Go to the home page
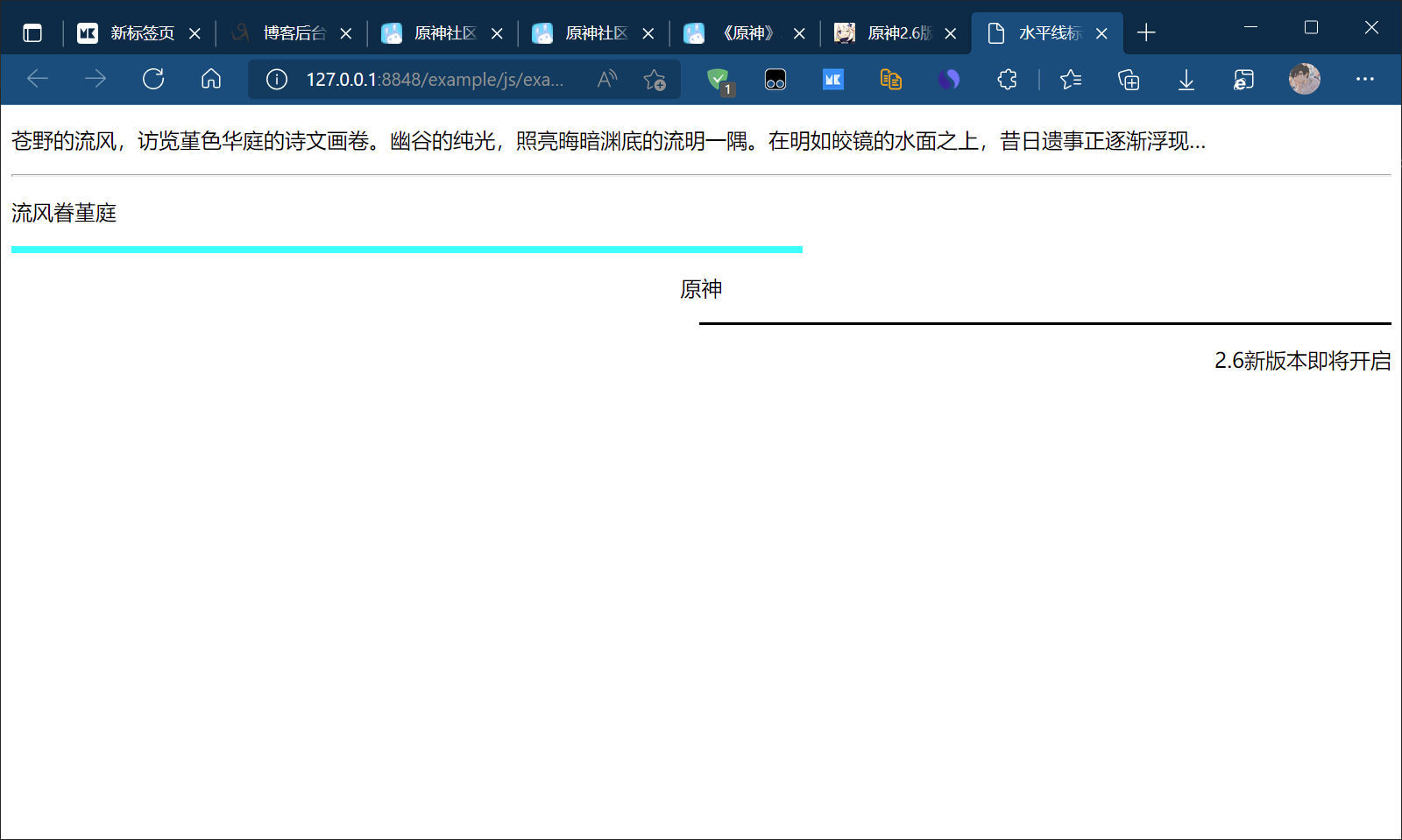 click(211, 79)
